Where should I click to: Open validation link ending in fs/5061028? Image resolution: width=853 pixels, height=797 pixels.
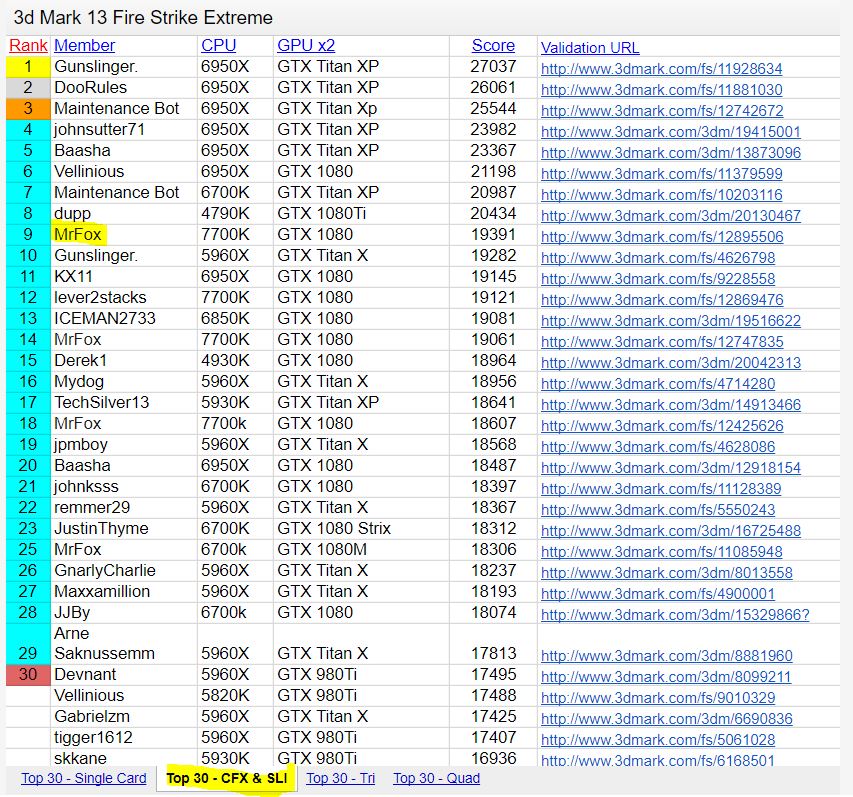tap(658, 740)
